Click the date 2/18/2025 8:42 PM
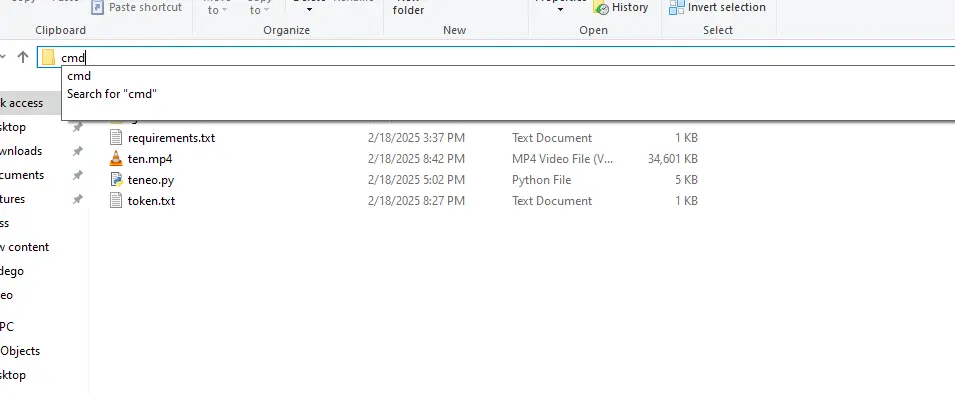The width and height of the screenshot is (955, 394). tap(416, 159)
